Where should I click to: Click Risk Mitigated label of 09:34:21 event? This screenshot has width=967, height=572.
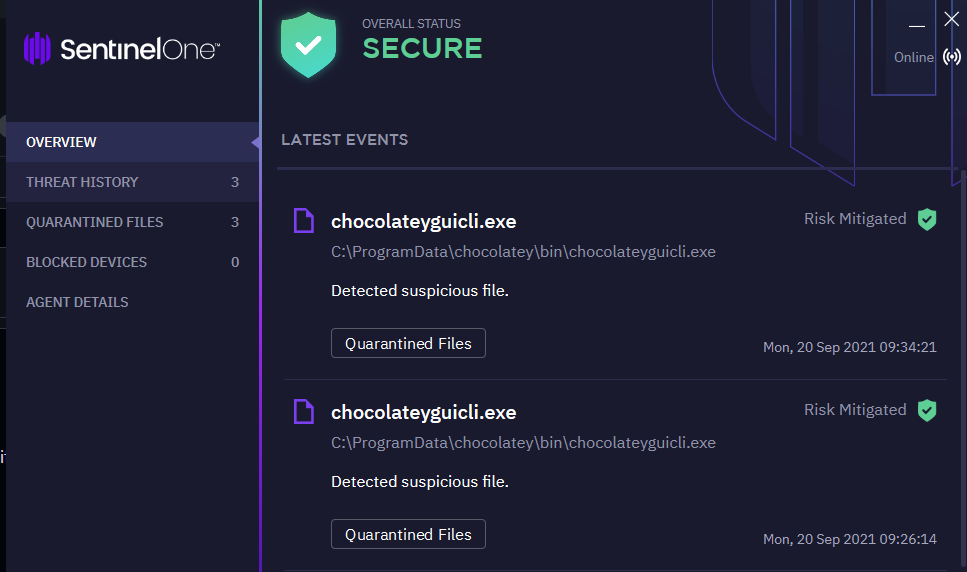click(855, 219)
